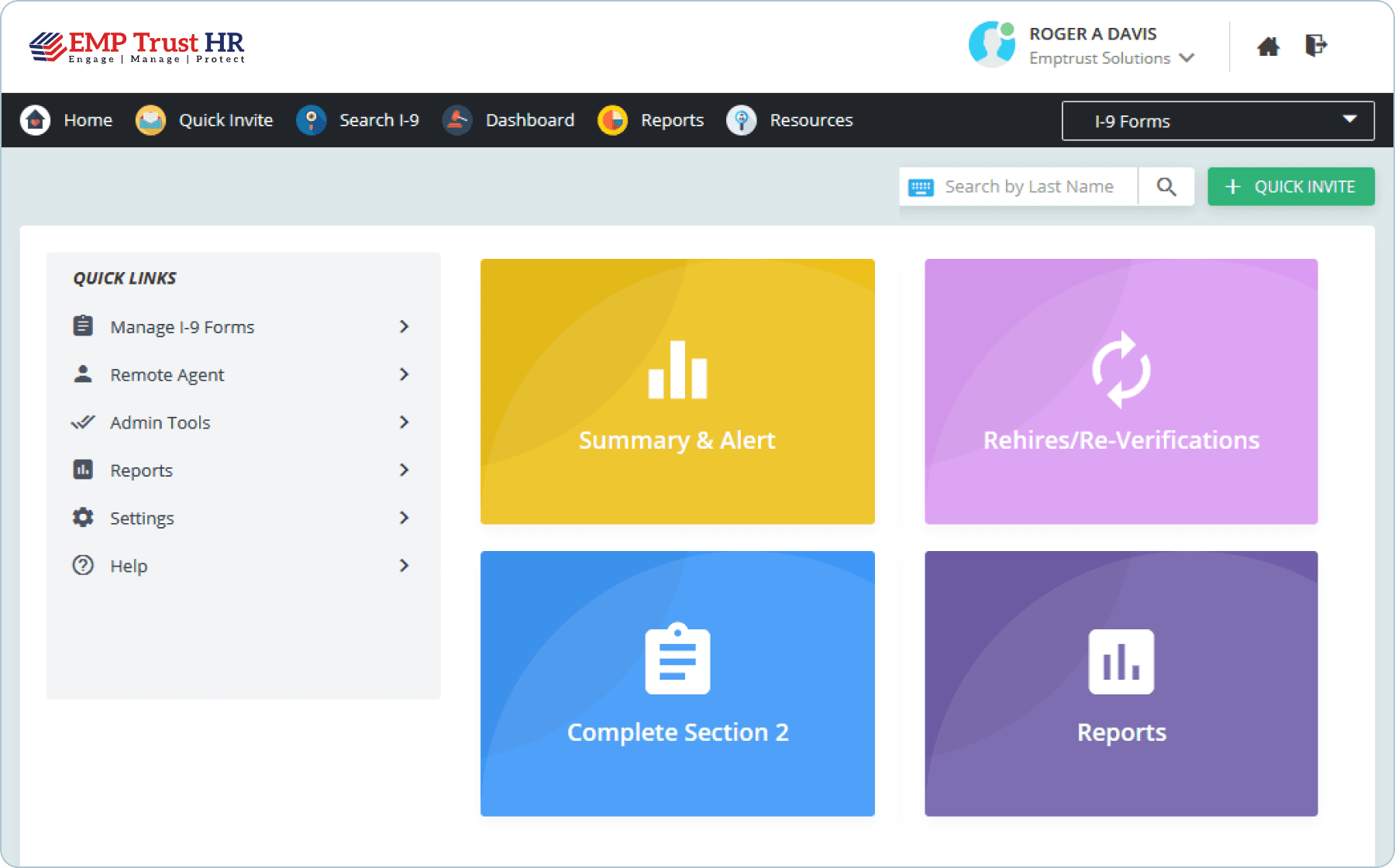Open Dashboard from the nav bar
This screenshot has height=868, width=1395.
[530, 120]
